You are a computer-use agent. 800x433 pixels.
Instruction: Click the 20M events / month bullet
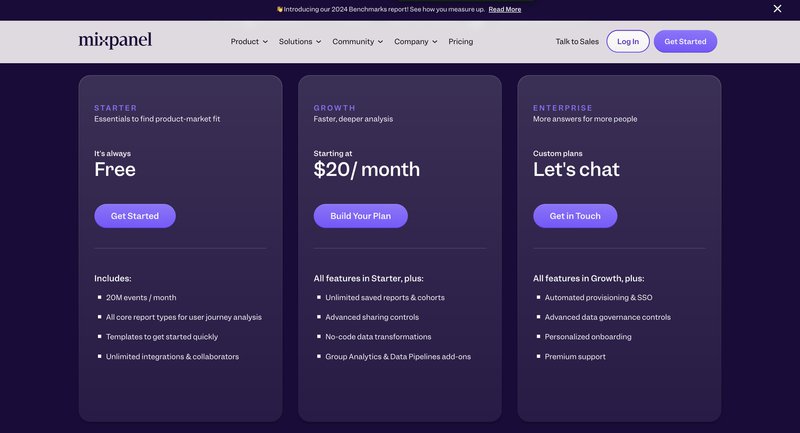coord(141,297)
